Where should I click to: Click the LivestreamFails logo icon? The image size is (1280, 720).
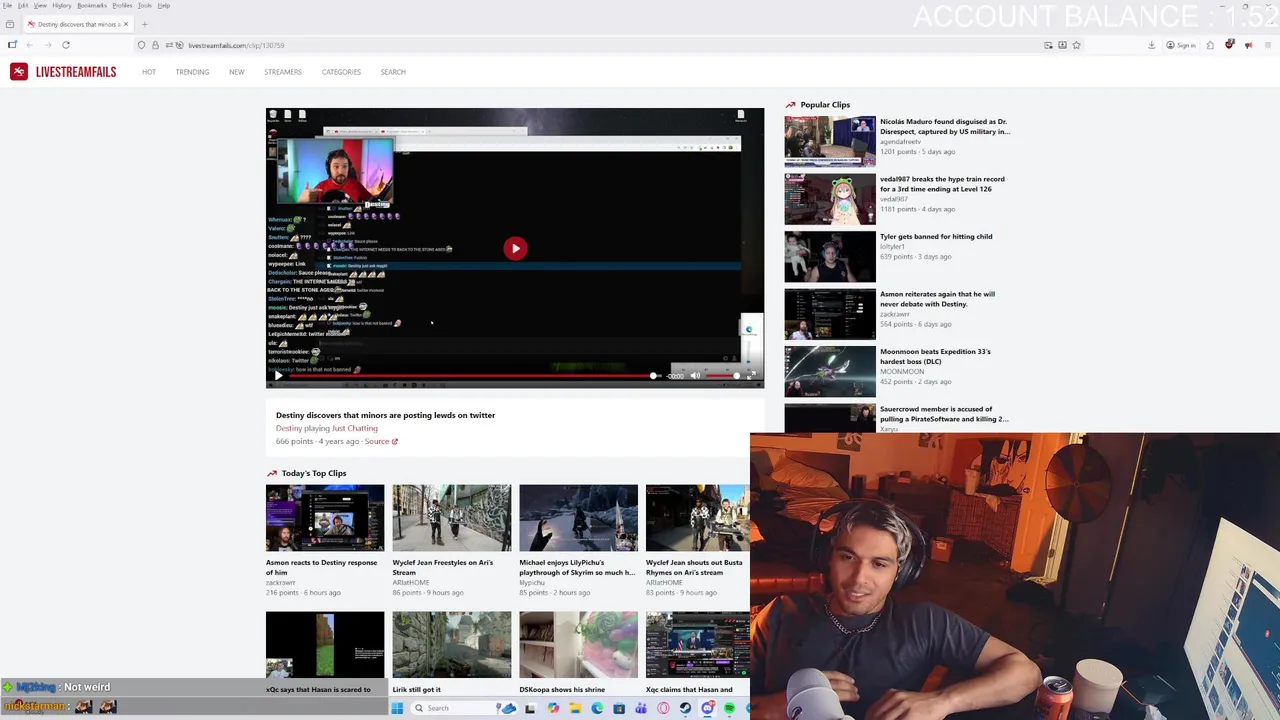(18, 72)
